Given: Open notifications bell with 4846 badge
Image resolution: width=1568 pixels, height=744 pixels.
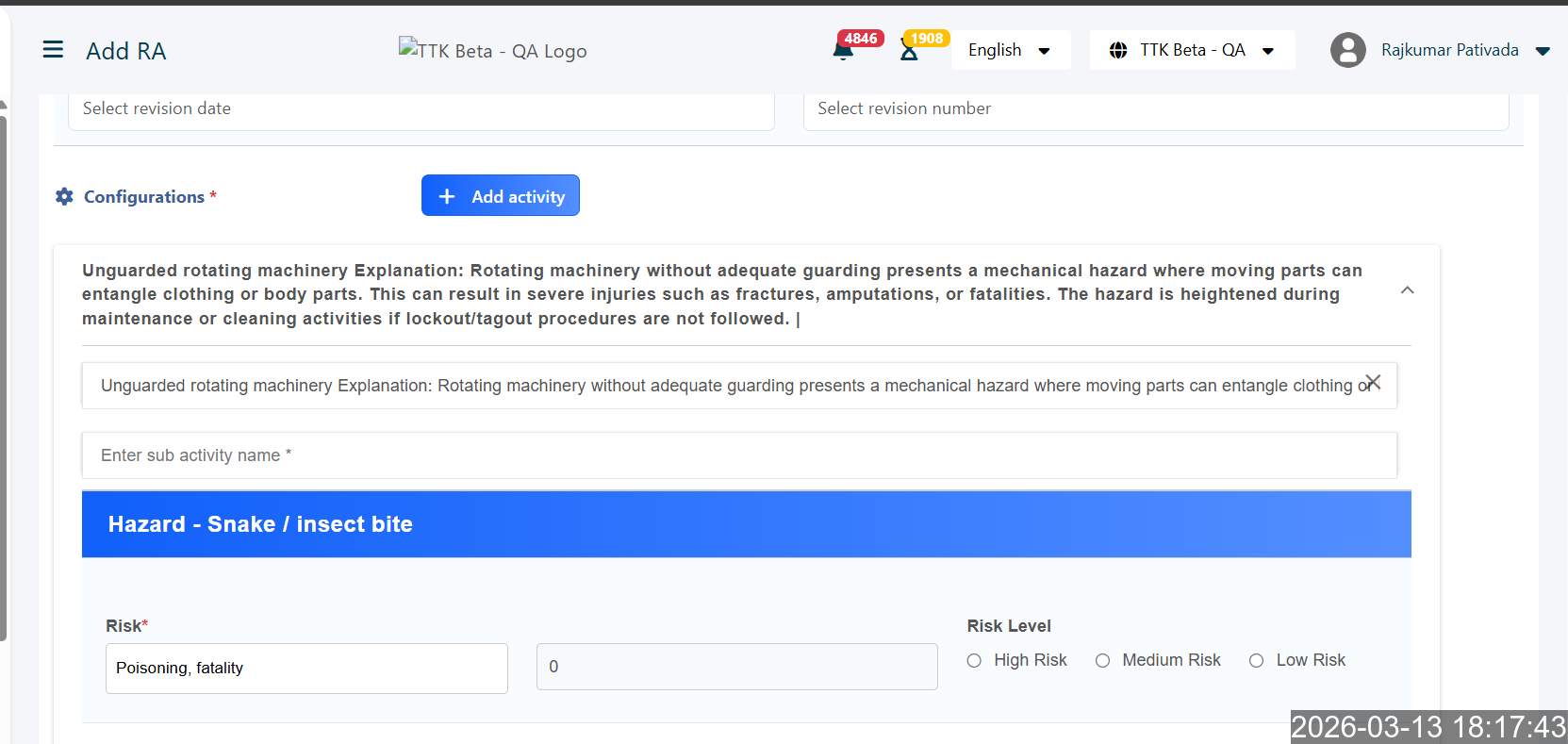Looking at the screenshot, I should tap(844, 51).
